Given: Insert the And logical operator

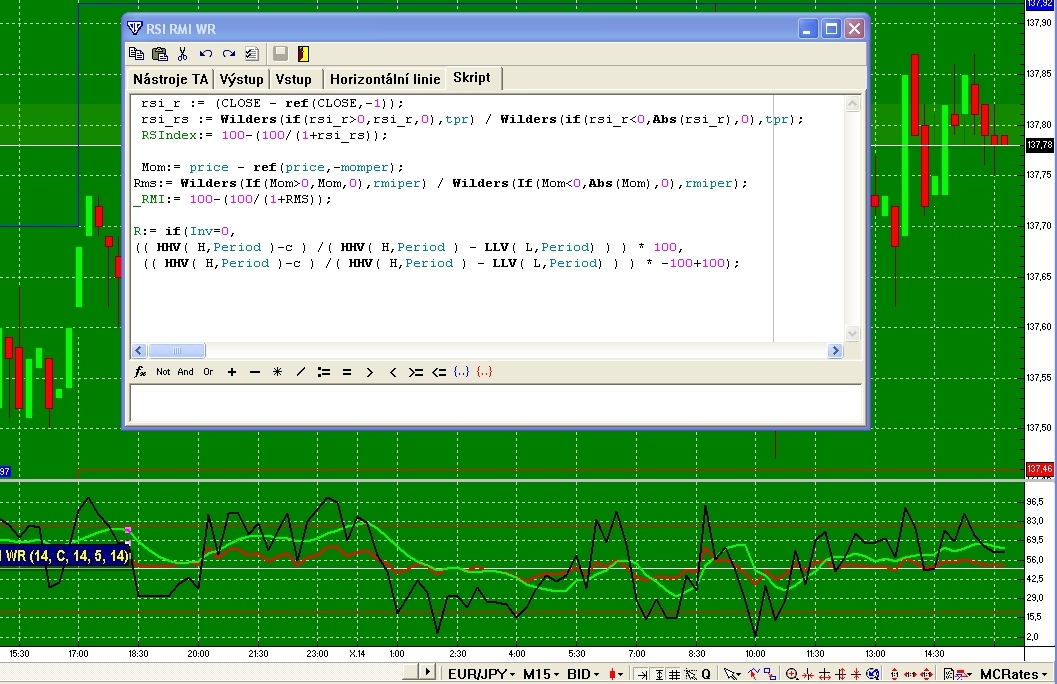Looking at the screenshot, I should tap(186, 372).
